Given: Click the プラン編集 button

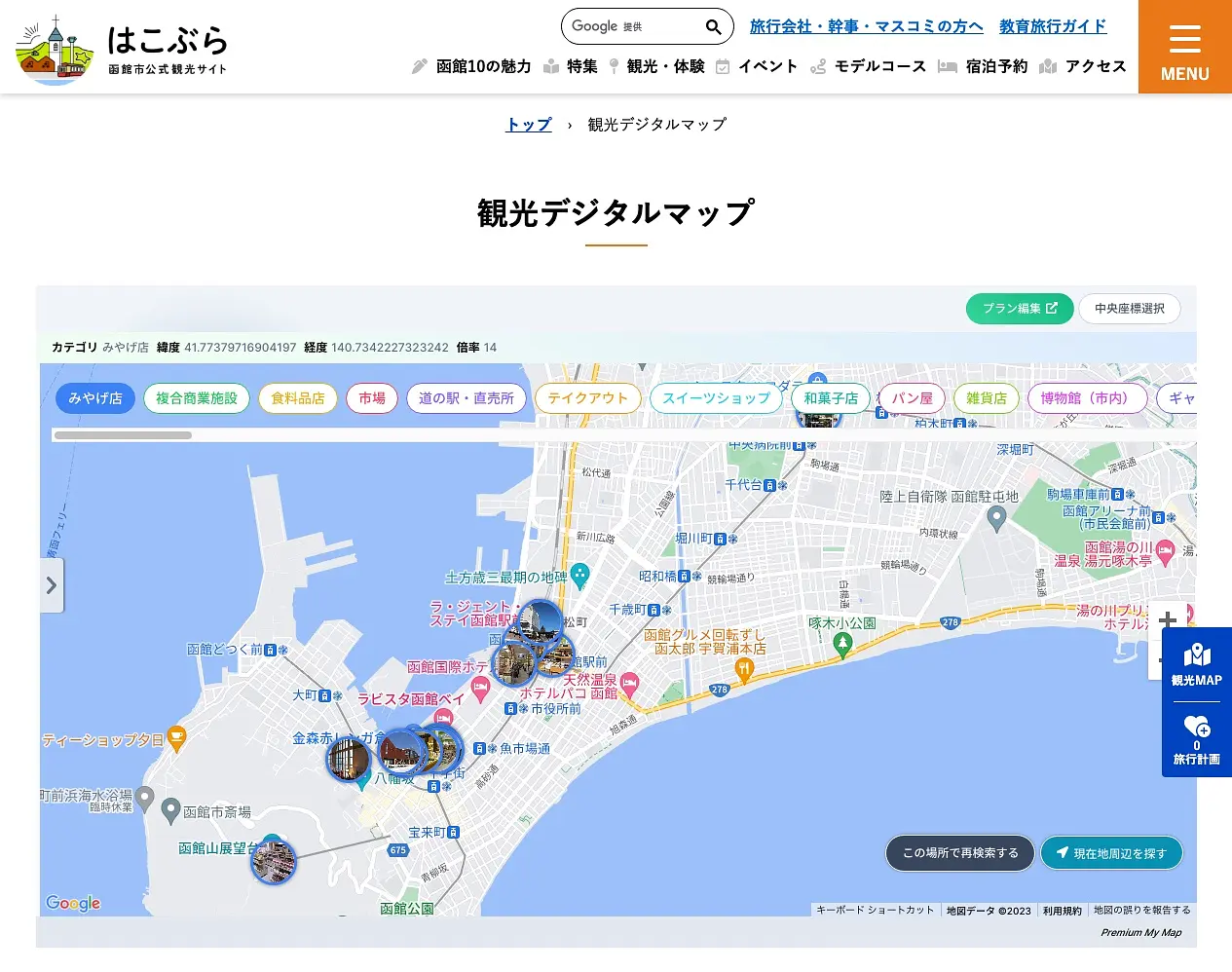Looking at the screenshot, I should click(1019, 309).
